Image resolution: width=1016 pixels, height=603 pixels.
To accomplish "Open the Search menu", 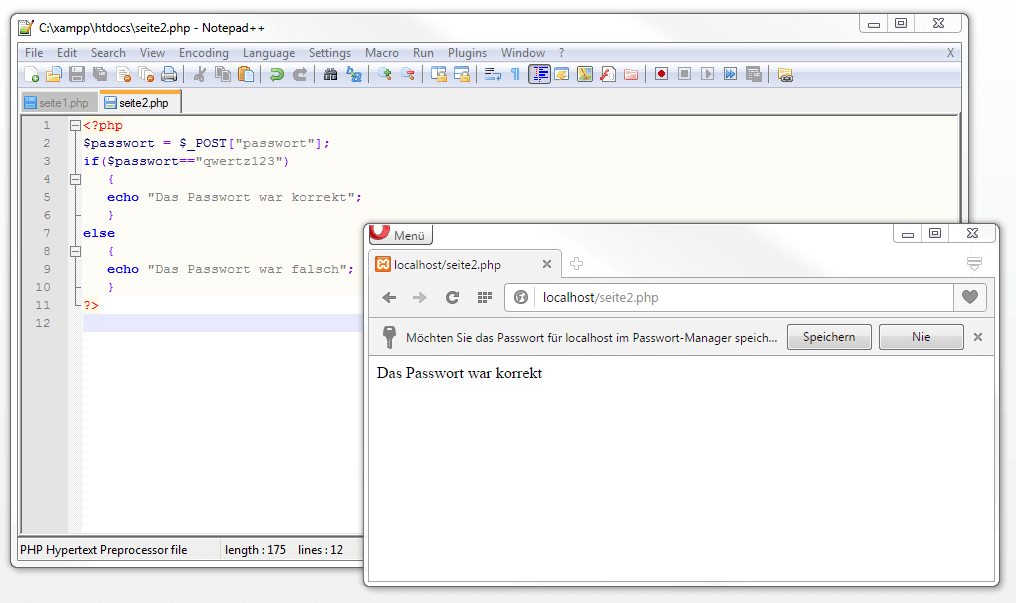I will pos(108,53).
